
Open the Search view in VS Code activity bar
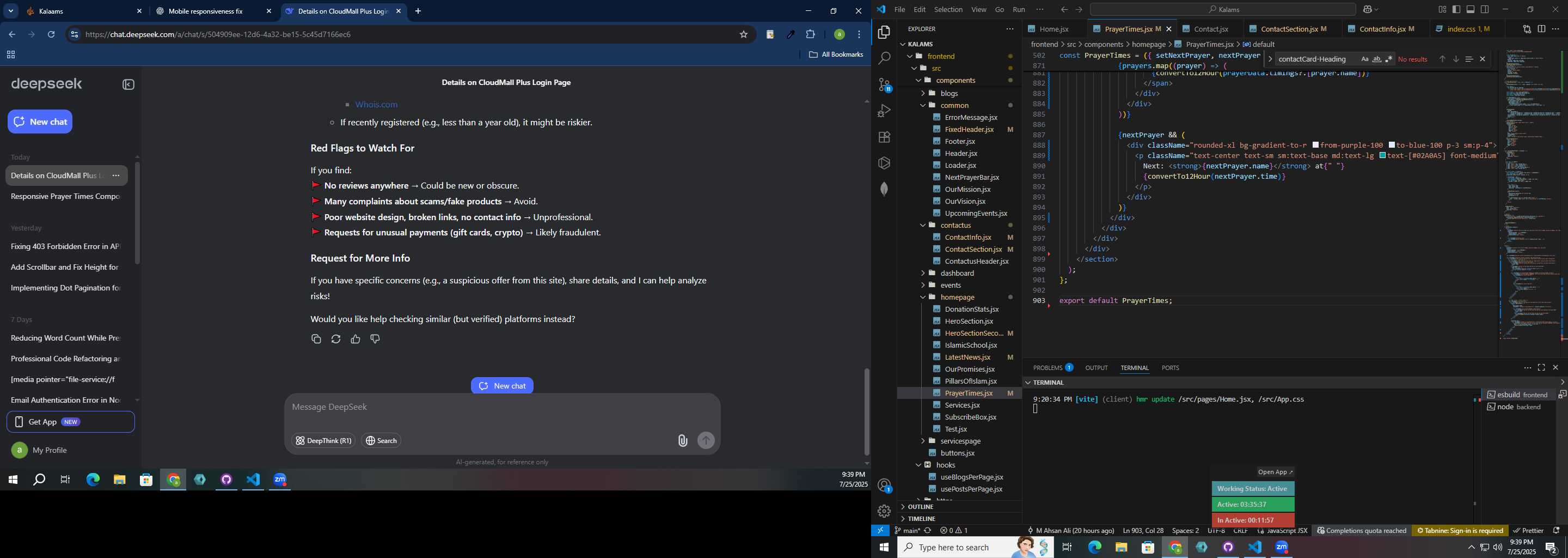[884, 58]
